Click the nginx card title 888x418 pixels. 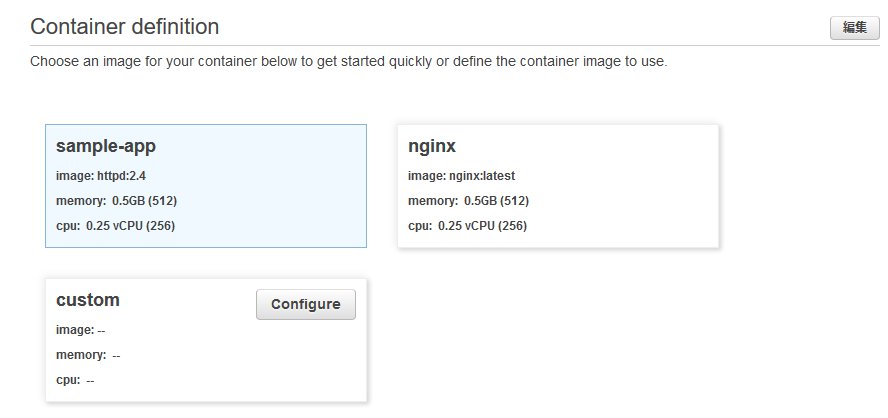[x=432, y=146]
